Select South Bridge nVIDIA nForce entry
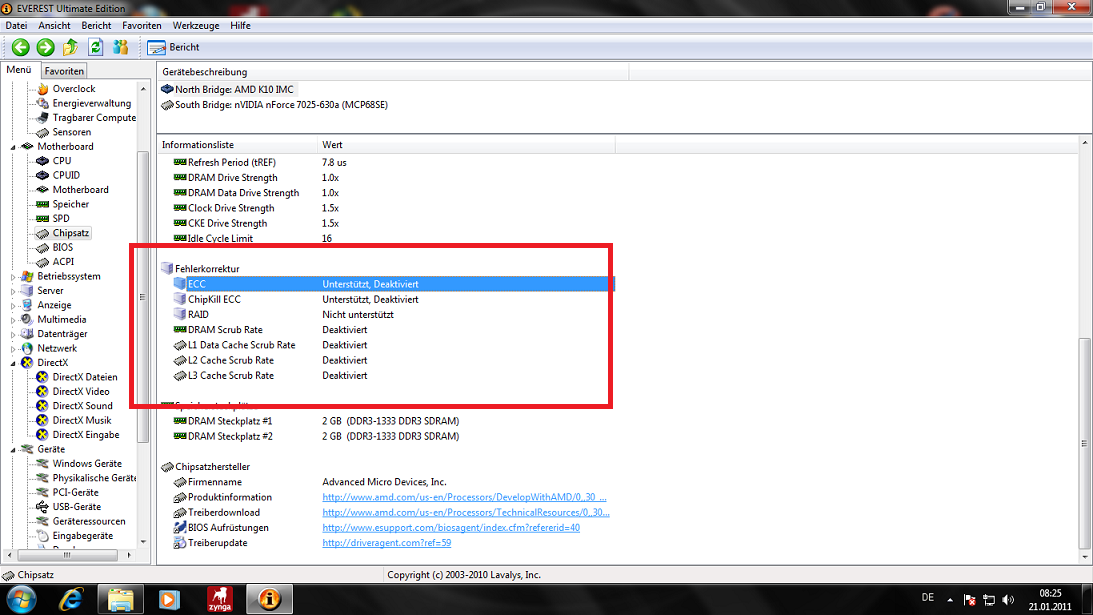This screenshot has width=1093, height=615. click(282, 105)
